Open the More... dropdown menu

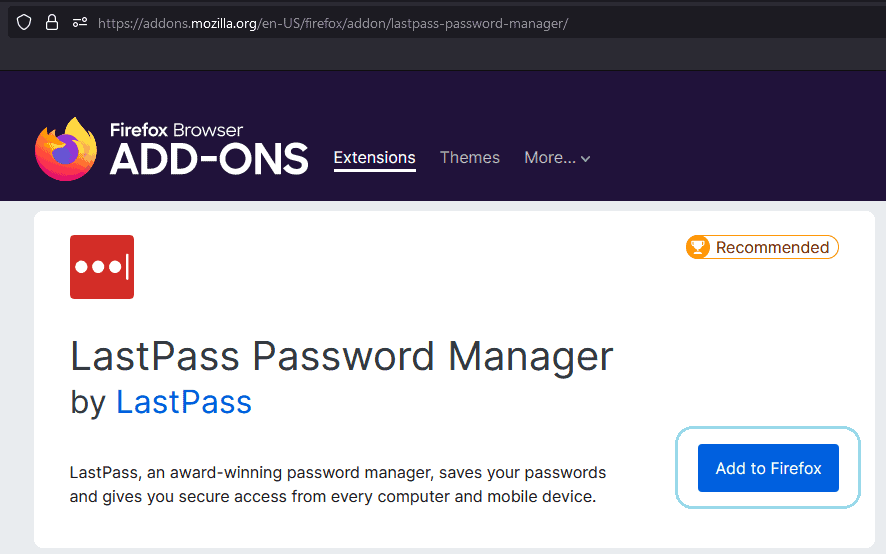click(x=557, y=158)
